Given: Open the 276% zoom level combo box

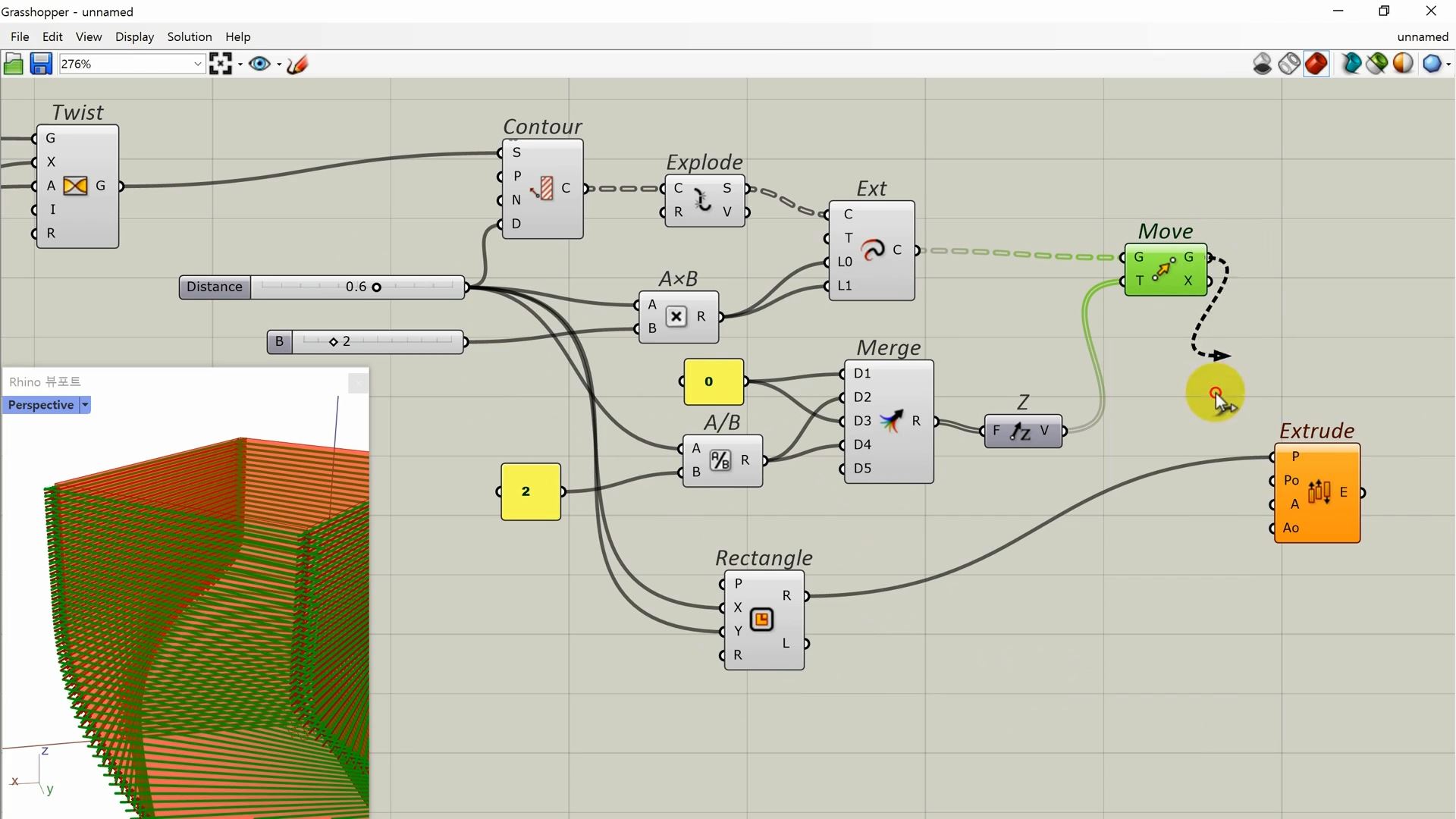Looking at the screenshot, I should (x=132, y=64).
